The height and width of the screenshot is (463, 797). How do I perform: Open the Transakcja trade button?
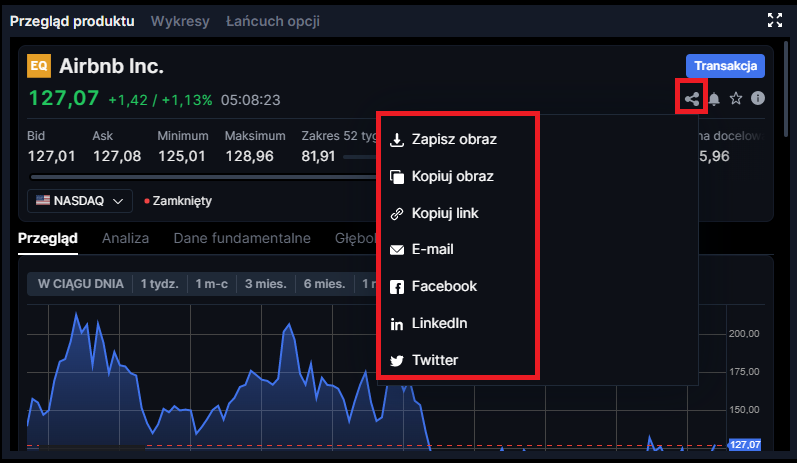click(x=725, y=66)
